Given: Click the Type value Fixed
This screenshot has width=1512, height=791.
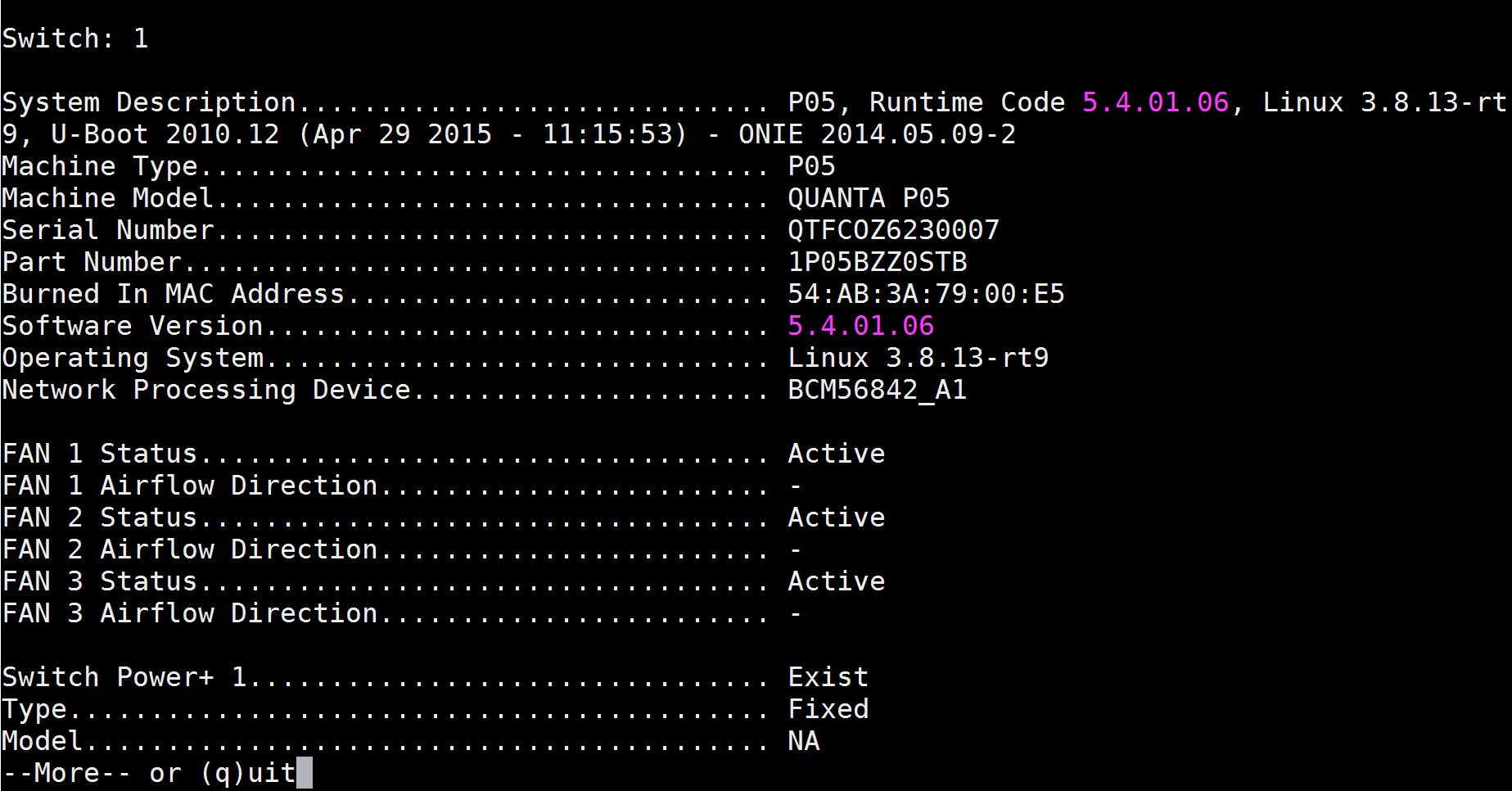Looking at the screenshot, I should point(828,709).
